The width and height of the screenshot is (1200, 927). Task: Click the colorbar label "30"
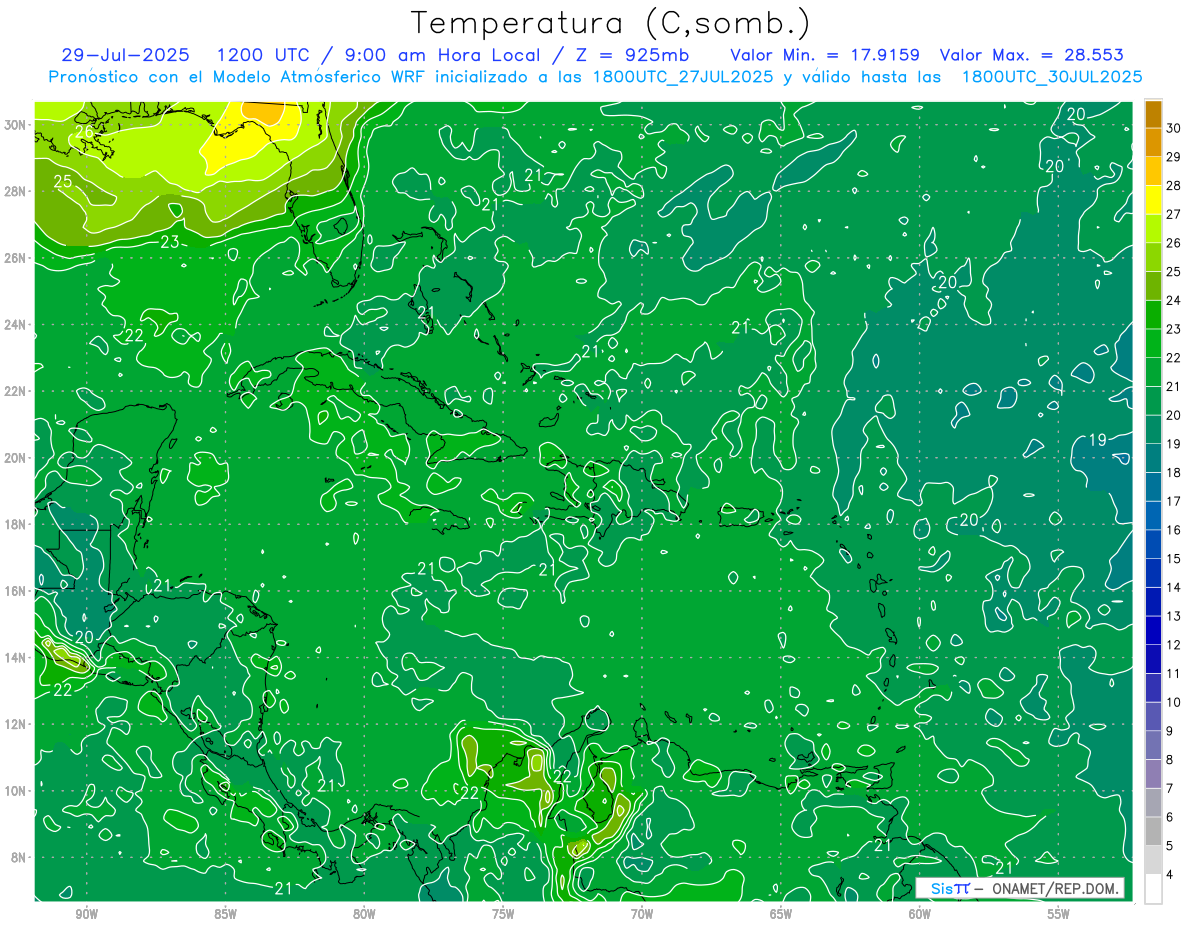[1174, 128]
